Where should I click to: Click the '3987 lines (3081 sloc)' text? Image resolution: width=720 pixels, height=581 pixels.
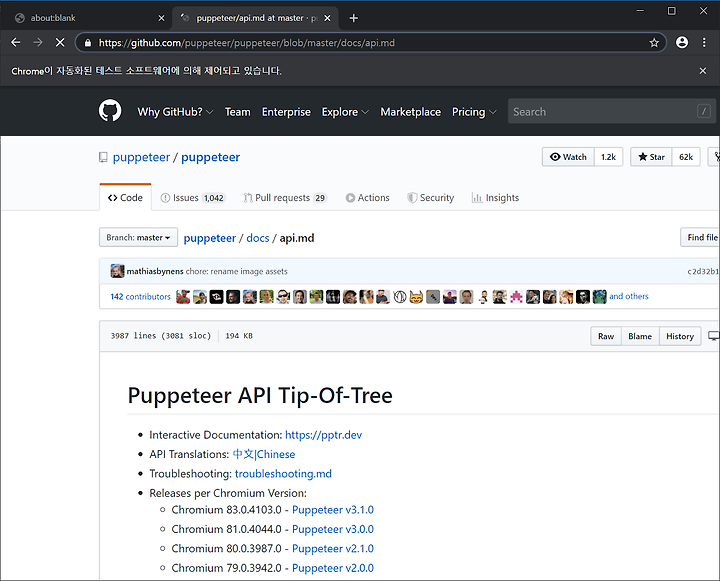coord(161,336)
